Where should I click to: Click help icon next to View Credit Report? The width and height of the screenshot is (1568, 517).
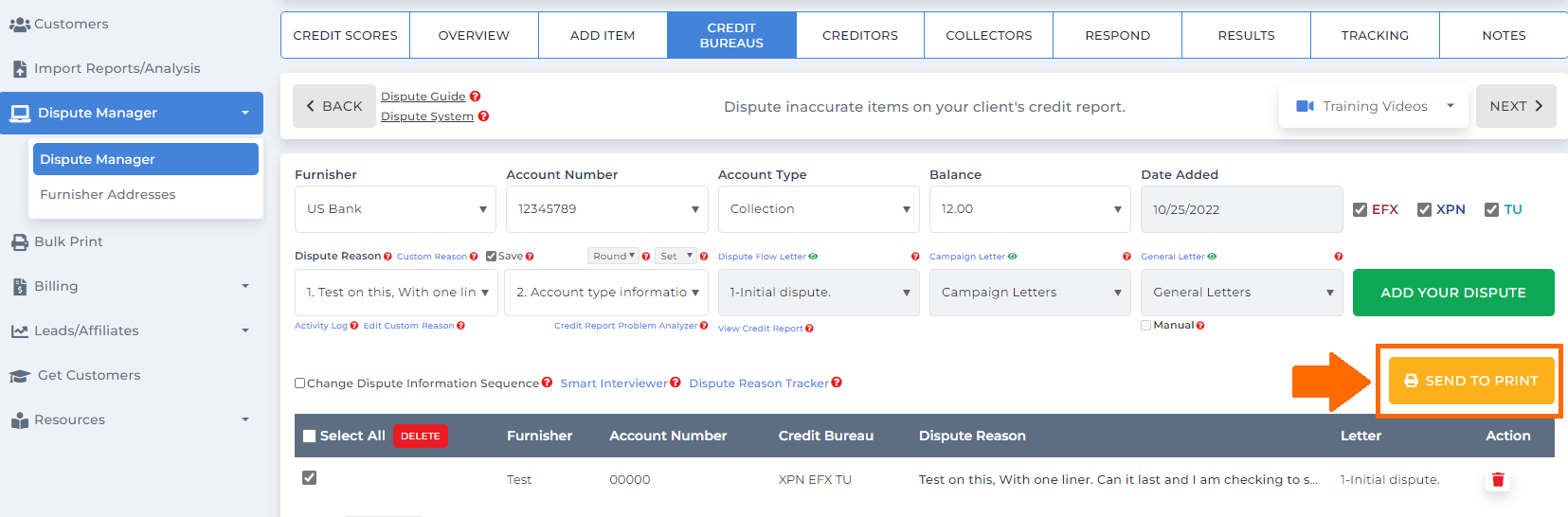pyautogui.click(x=809, y=329)
